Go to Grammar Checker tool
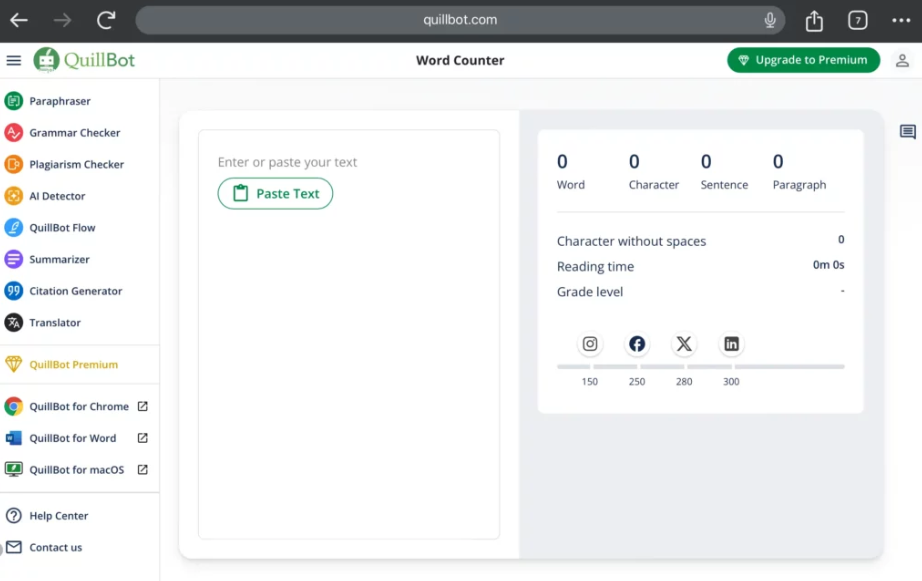Screen dimensions: 922x581 tap(75, 133)
